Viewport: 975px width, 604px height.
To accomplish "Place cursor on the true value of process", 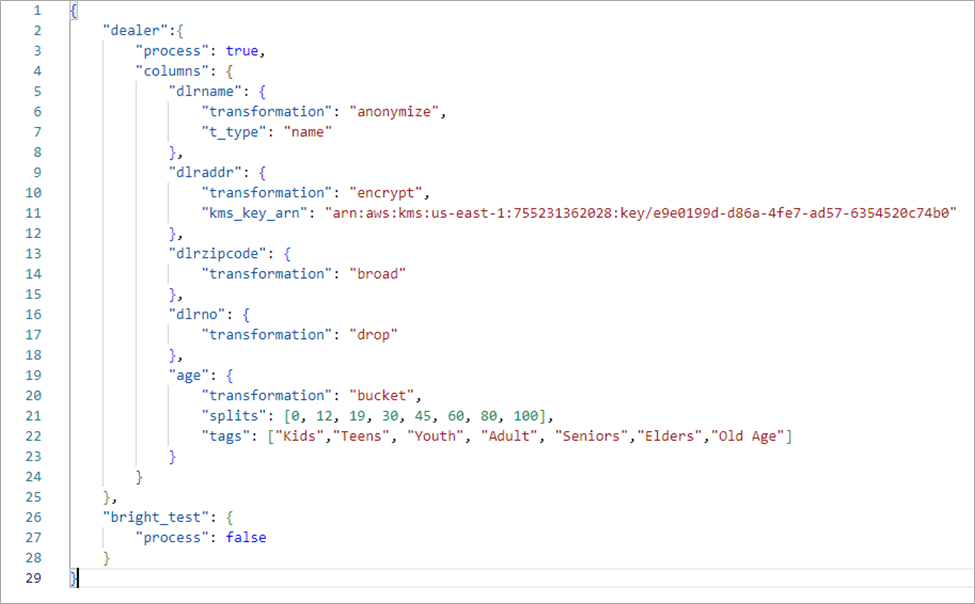I will pyautogui.click(x=242, y=51).
